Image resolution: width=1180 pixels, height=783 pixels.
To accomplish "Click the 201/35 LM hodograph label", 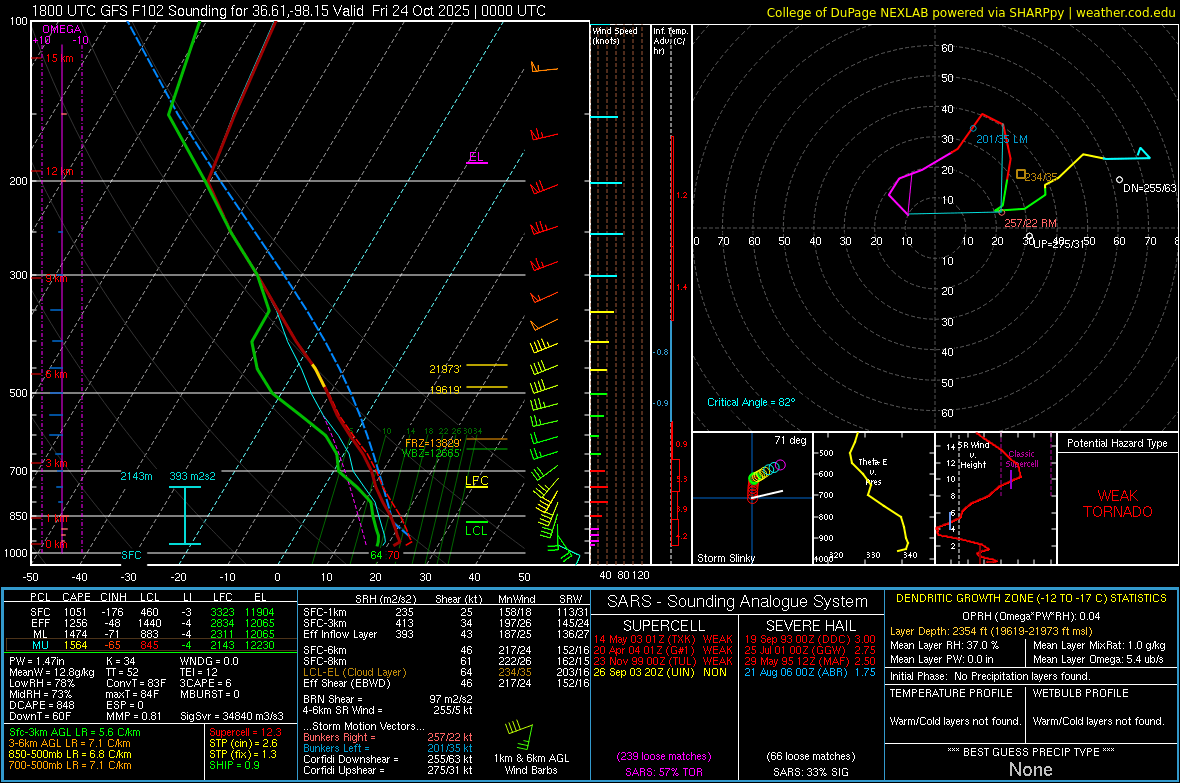I will (x=1002, y=139).
